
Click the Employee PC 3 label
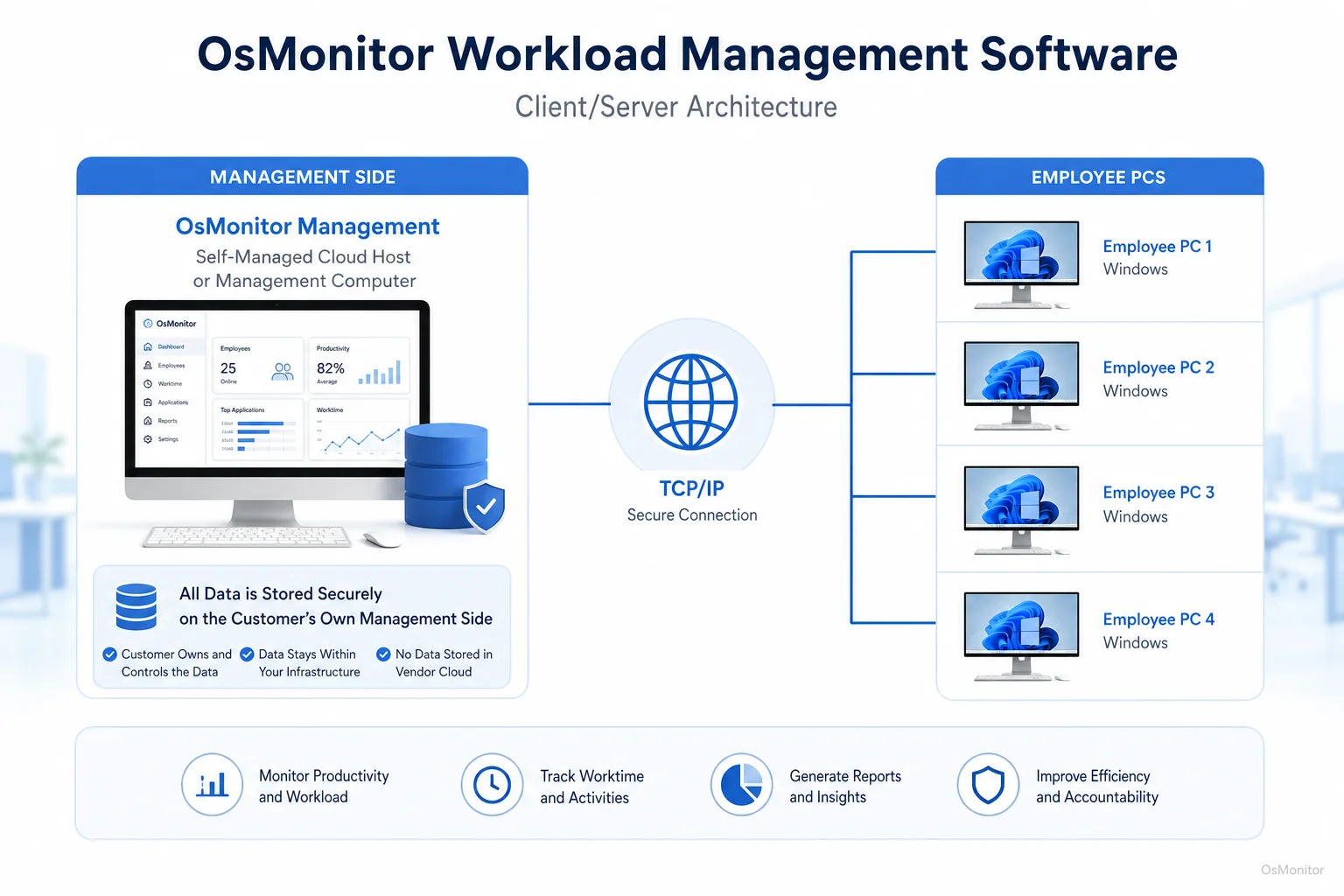pyautogui.click(x=1158, y=493)
